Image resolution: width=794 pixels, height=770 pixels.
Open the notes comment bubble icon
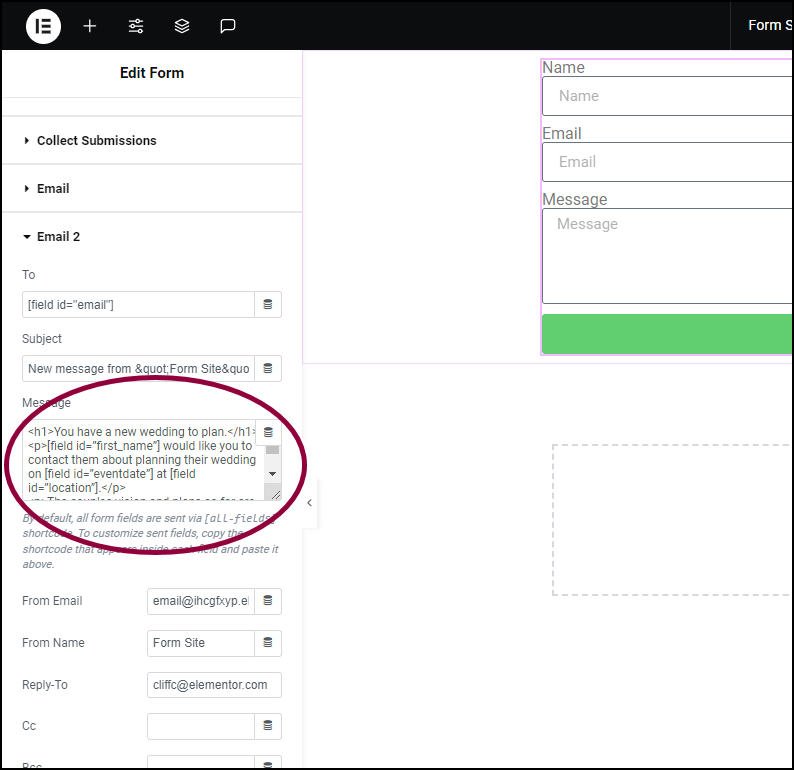tap(227, 26)
